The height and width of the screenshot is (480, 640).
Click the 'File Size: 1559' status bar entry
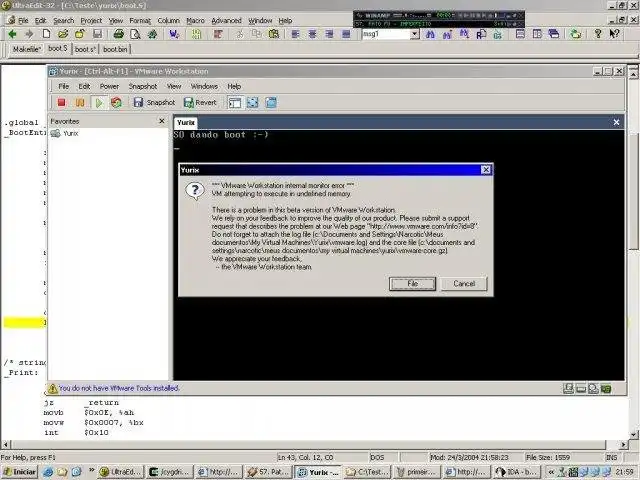point(548,458)
